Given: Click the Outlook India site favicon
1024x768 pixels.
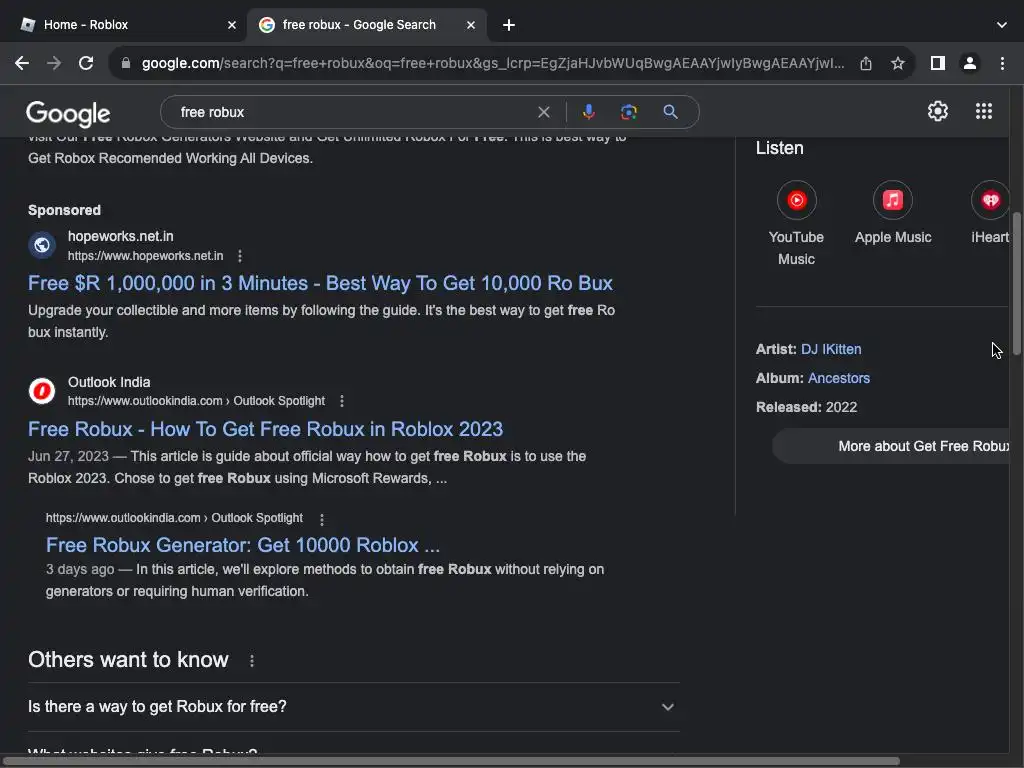Looking at the screenshot, I should 42,391.
